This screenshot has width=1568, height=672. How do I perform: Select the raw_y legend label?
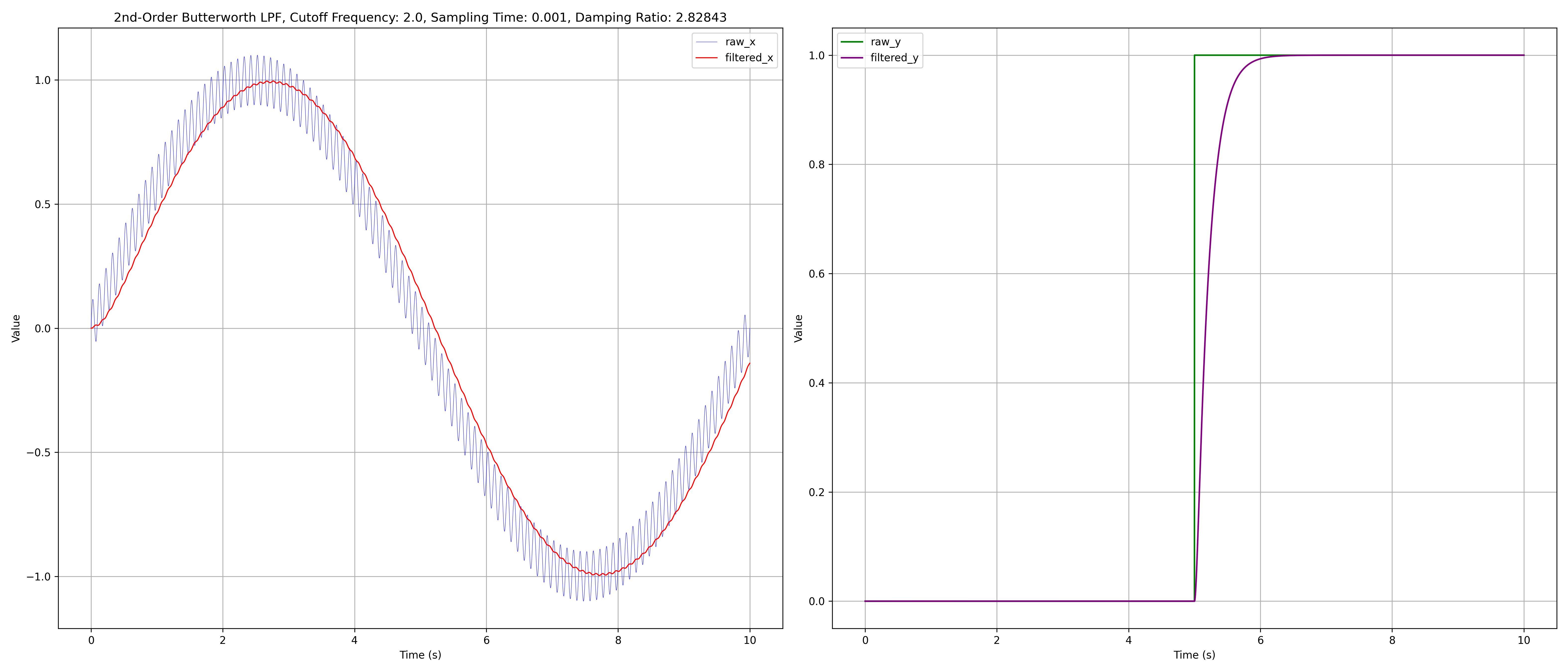(x=886, y=42)
